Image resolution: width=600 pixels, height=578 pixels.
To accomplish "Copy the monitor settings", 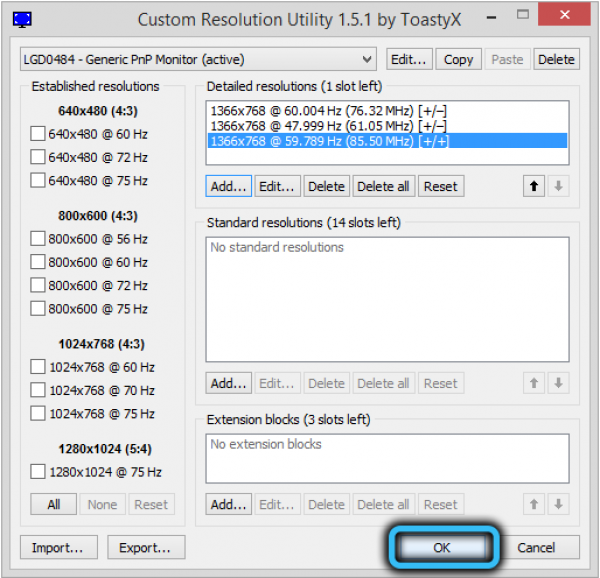I will click(x=458, y=59).
